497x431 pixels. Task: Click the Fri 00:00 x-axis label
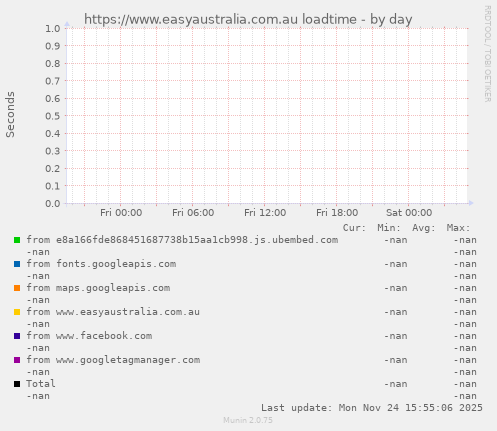coord(121,213)
